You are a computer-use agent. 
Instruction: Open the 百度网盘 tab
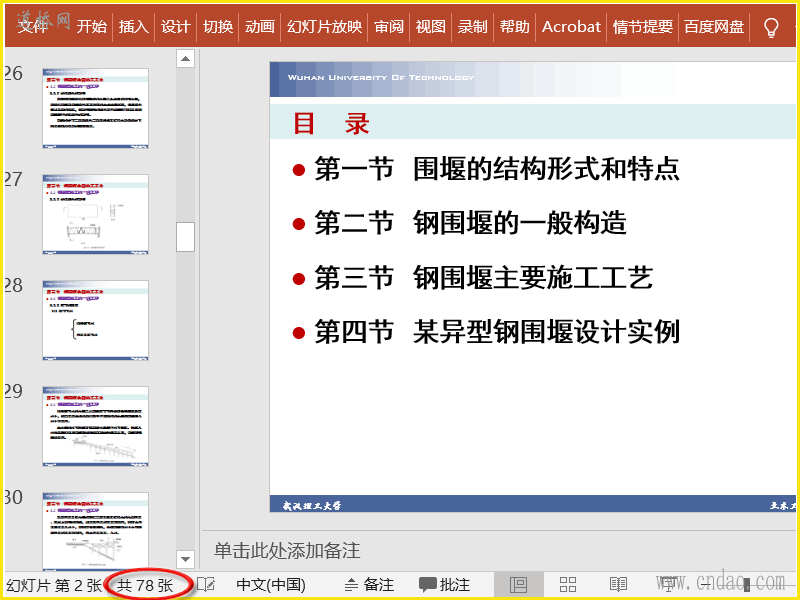(714, 26)
